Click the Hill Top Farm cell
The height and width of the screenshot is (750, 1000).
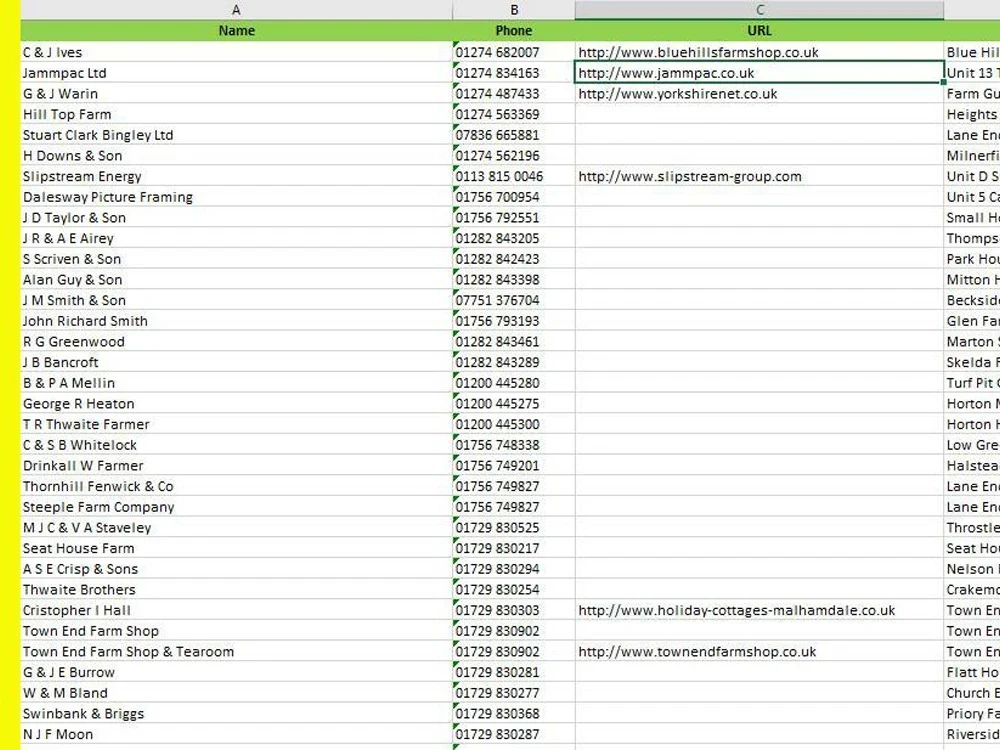coord(236,114)
